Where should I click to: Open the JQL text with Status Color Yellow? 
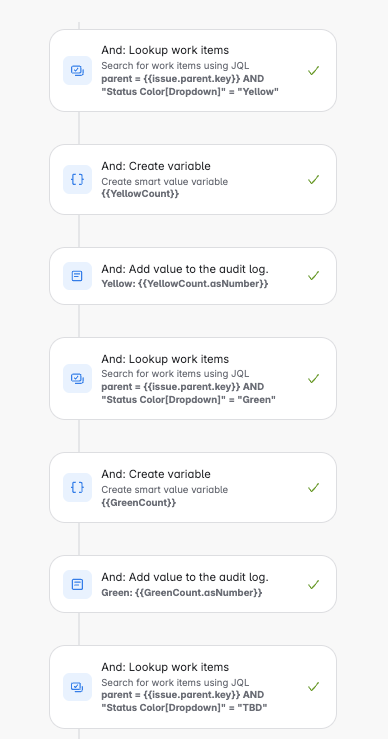pyautogui.click(x=190, y=85)
